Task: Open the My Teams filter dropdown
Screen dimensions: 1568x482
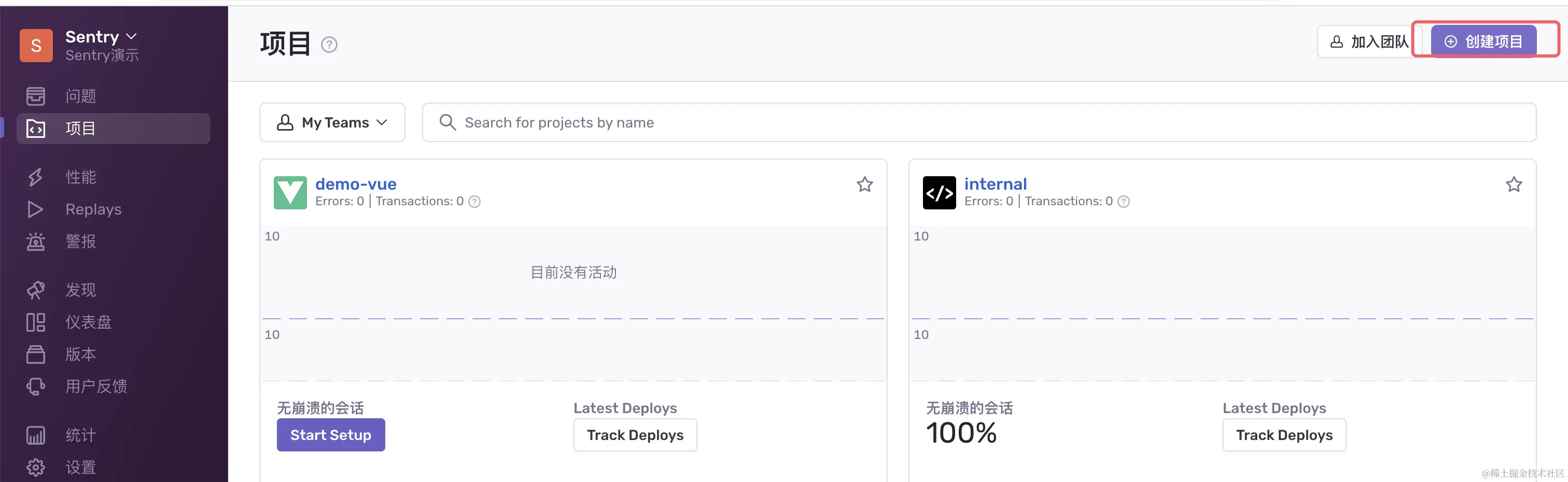Action: coord(332,122)
